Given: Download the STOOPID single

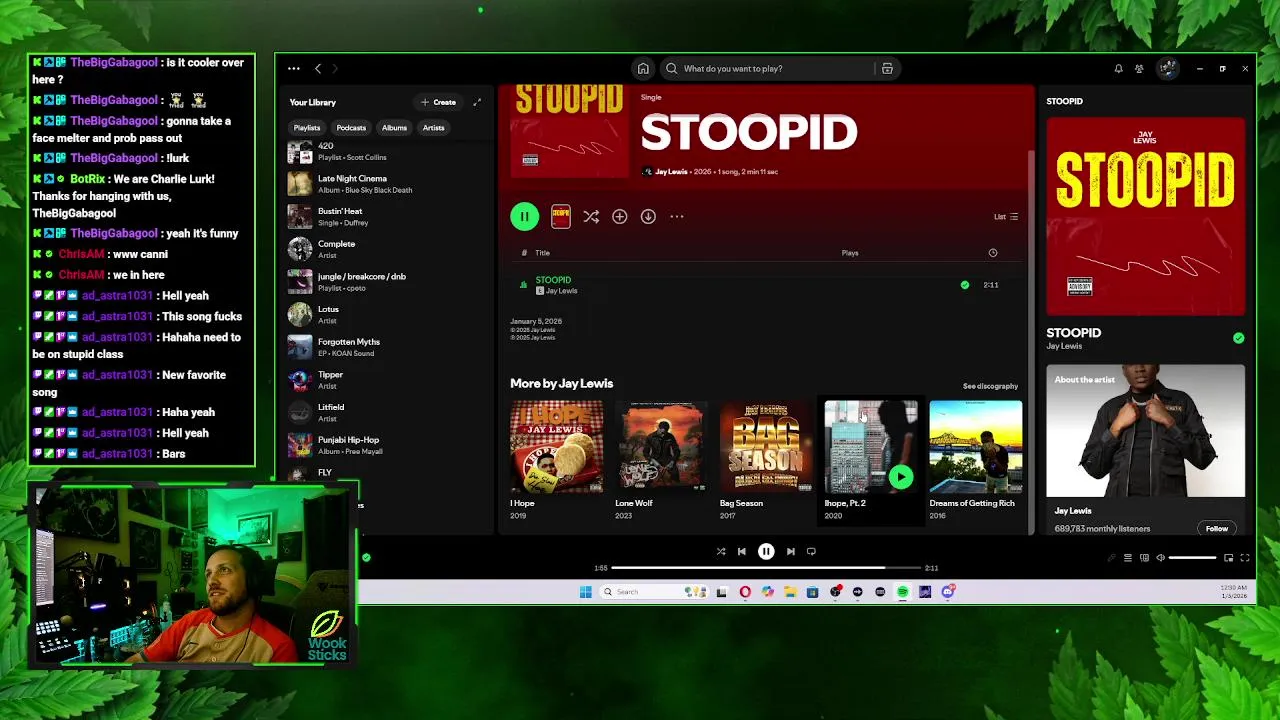Looking at the screenshot, I should (648, 216).
